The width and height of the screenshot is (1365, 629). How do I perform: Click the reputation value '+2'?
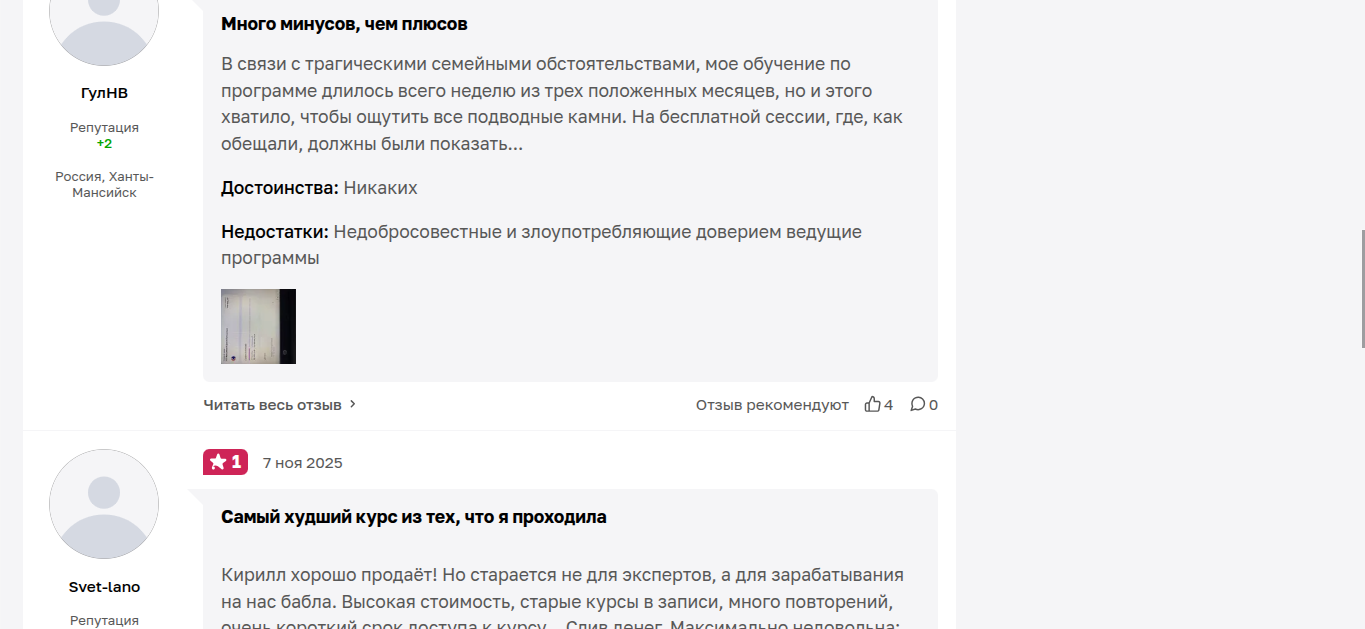pyautogui.click(x=104, y=143)
